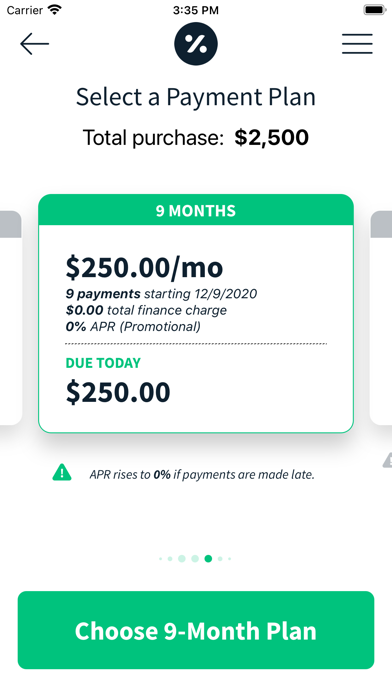The image size is (392, 696).
Task: Tap the 0% APR (Promotional) line
Action: point(133,327)
